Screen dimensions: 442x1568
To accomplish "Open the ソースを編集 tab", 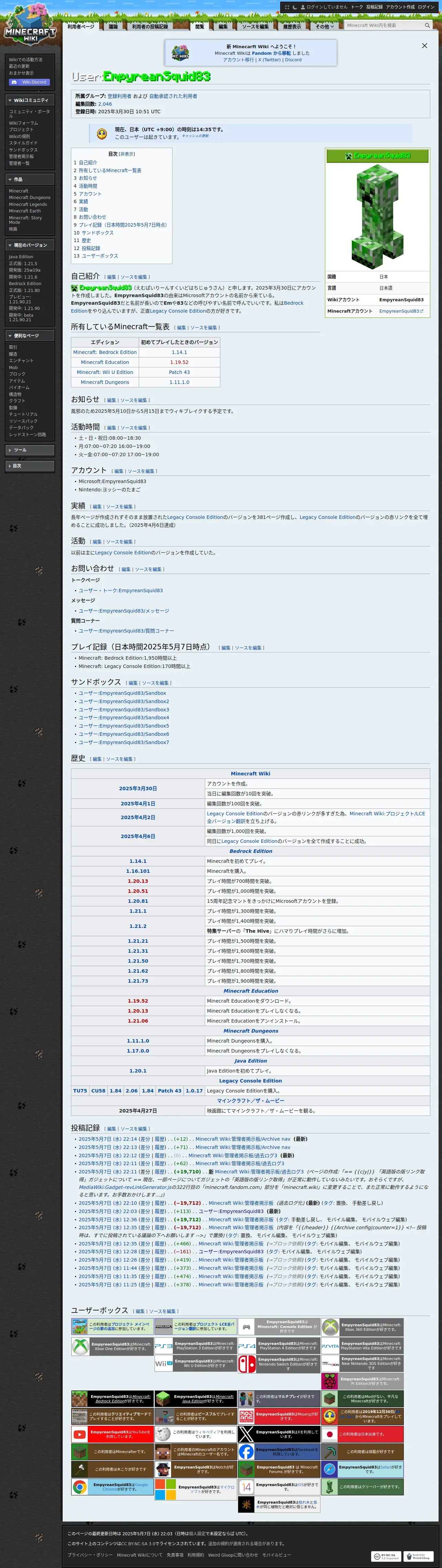I will [255, 26].
